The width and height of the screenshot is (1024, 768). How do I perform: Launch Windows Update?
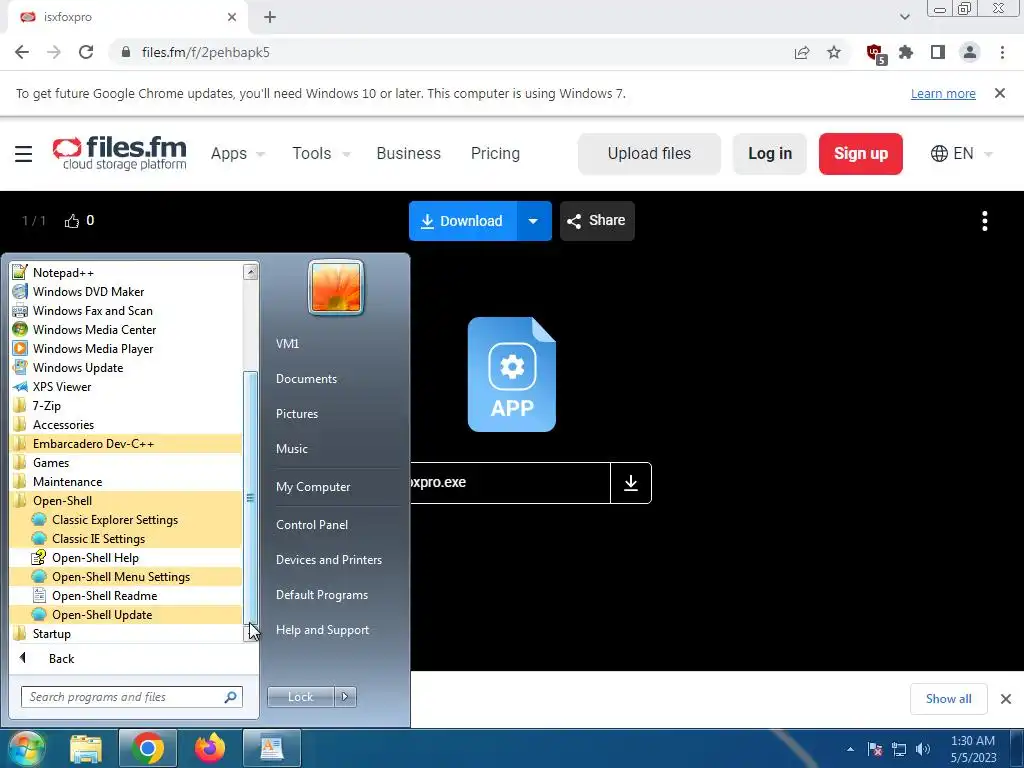(126, 367)
